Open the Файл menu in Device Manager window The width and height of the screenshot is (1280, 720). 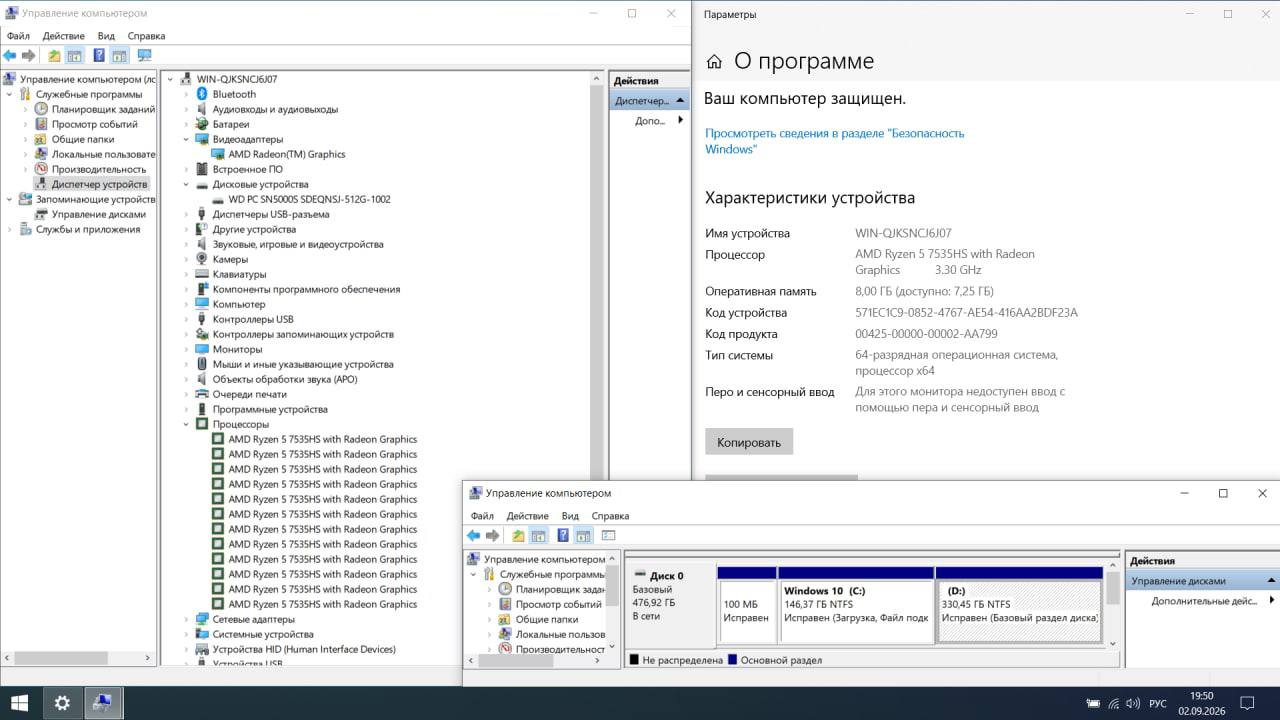click(18, 36)
